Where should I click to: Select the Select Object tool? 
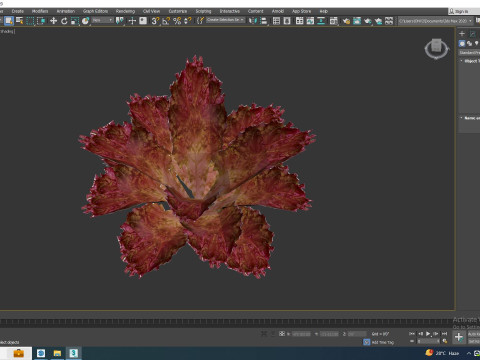(9, 21)
